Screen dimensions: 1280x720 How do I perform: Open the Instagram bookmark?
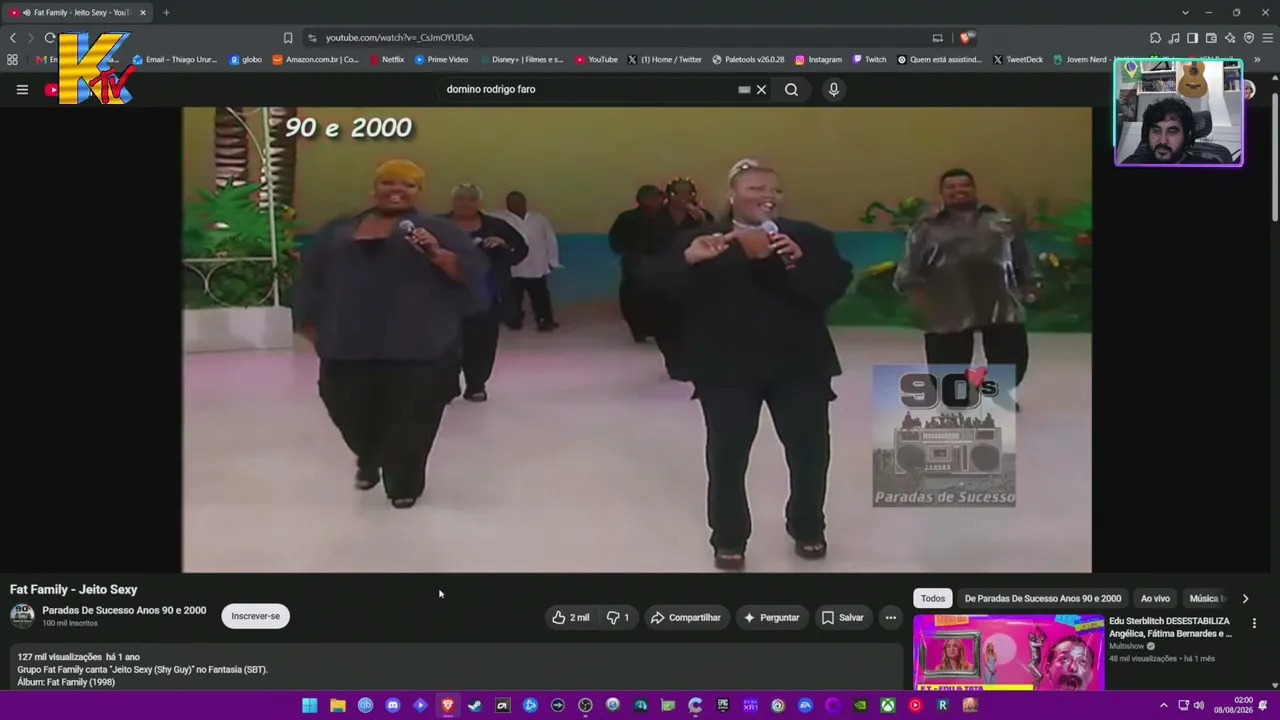[x=818, y=60]
